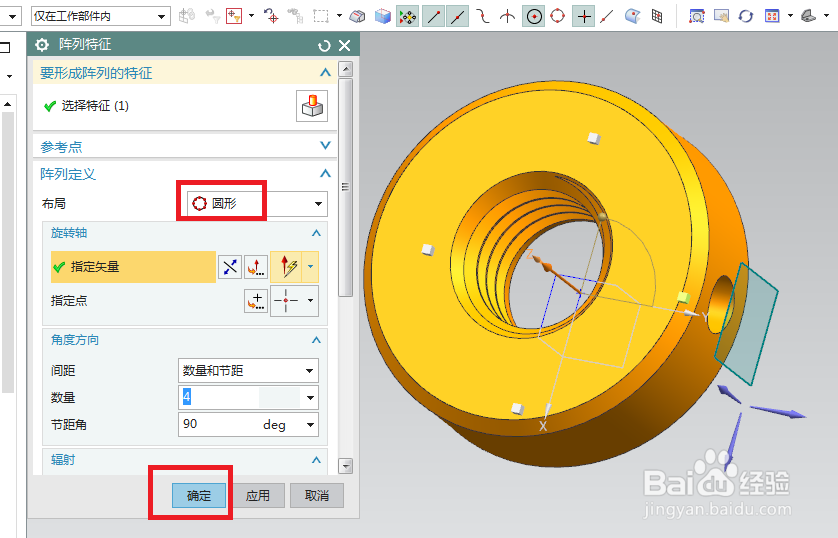This screenshot has height=538, width=838.
Task: Choose the inferred point icon
Action: pos(286,301)
